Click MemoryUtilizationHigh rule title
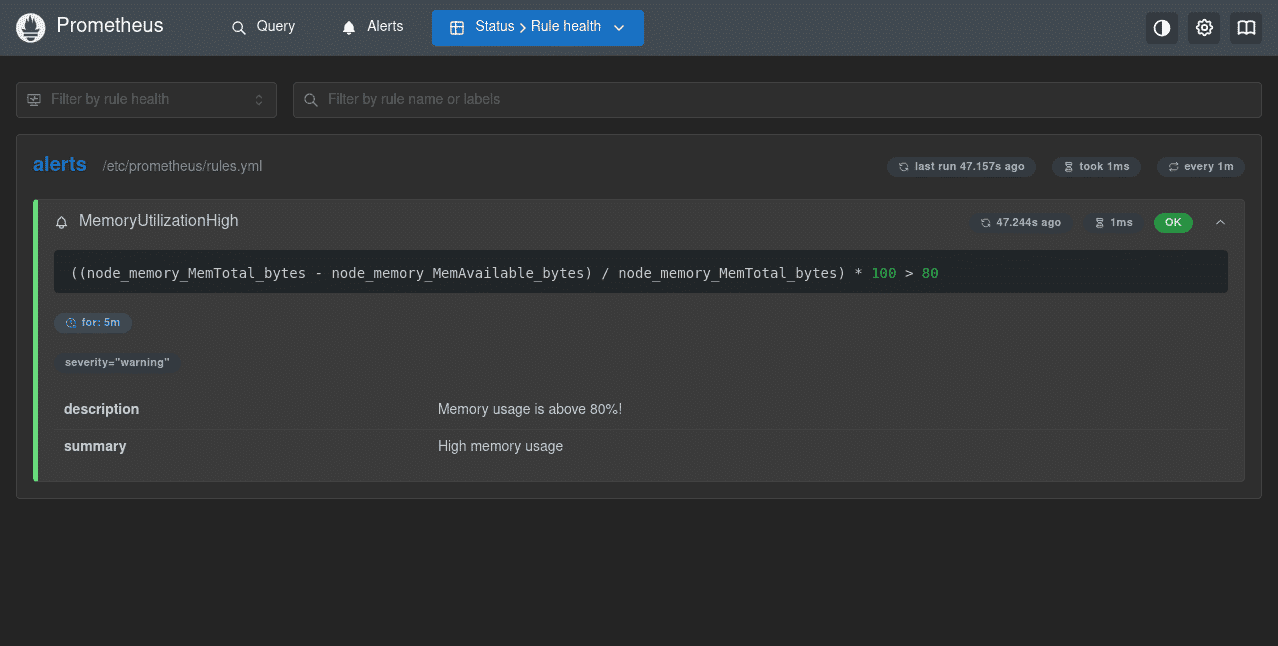The image size is (1278, 646). tap(159, 221)
